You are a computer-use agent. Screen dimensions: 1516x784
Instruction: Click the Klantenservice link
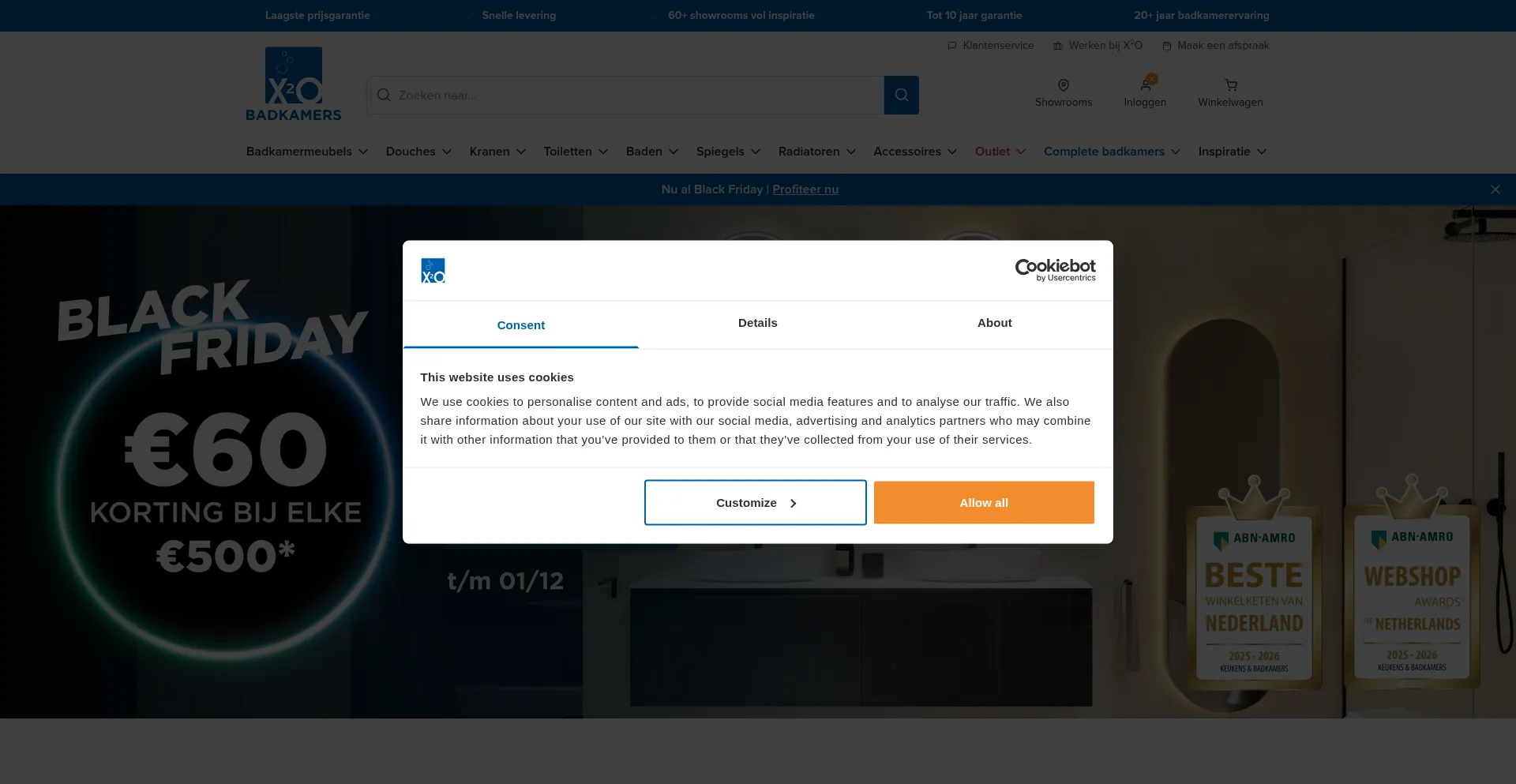[991, 46]
